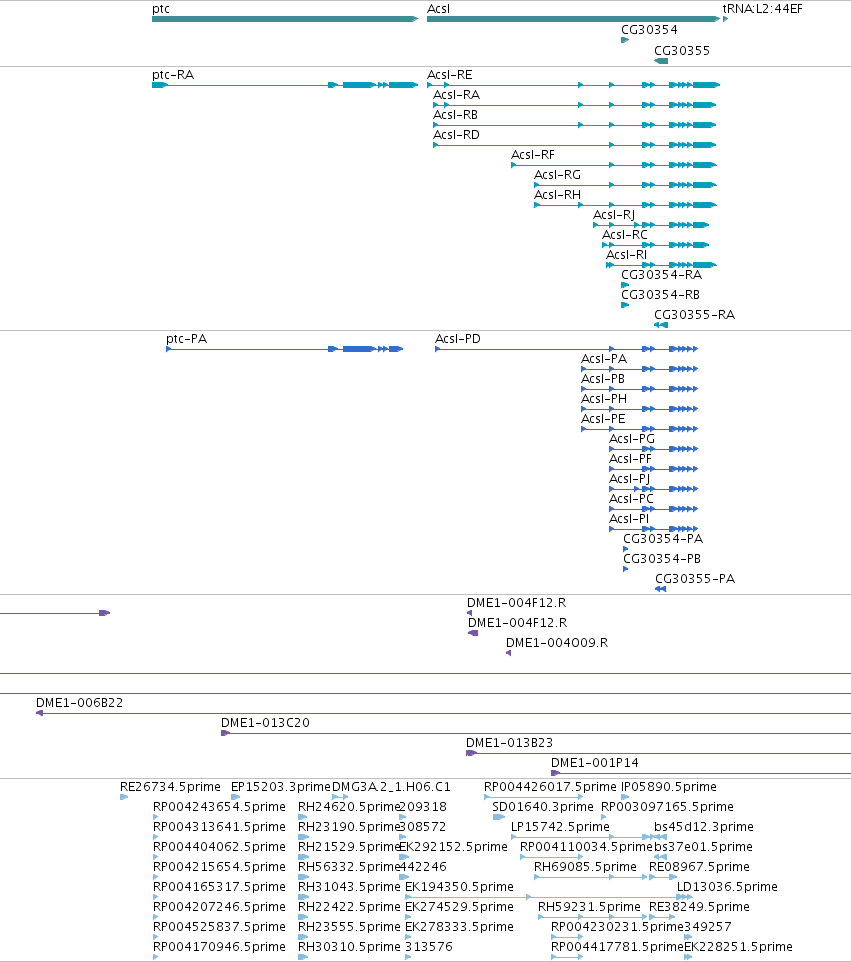The image size is (851, 962).
Task: Select the IP05890.5prime EST label
Action: coord(669,787)
